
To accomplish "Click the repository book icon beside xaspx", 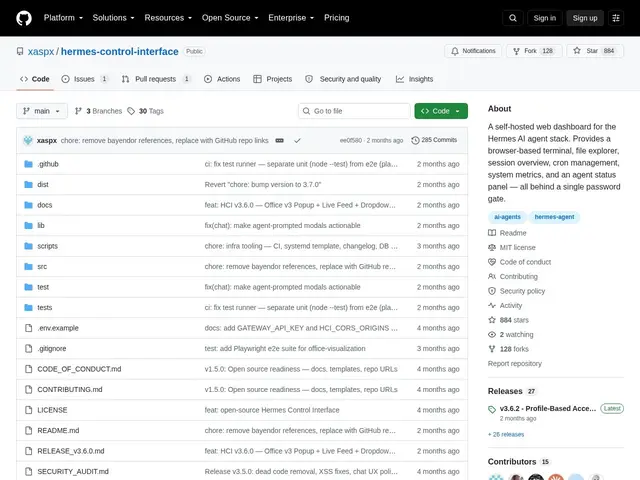I will (x=20, y=51).
